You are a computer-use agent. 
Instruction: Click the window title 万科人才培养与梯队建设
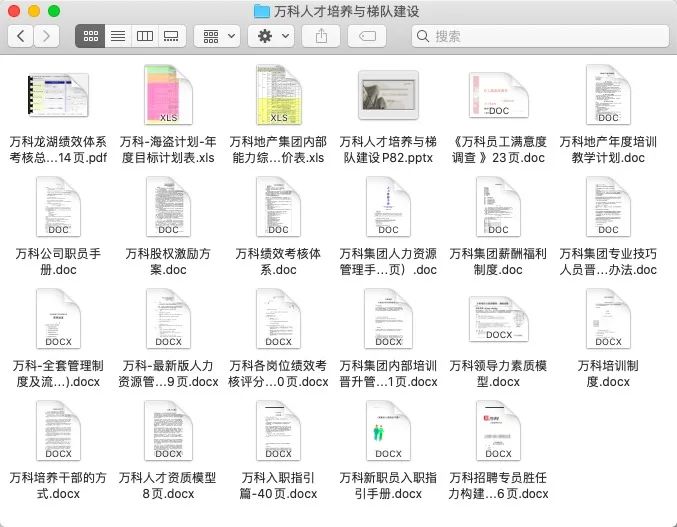(x=347, y=12)
